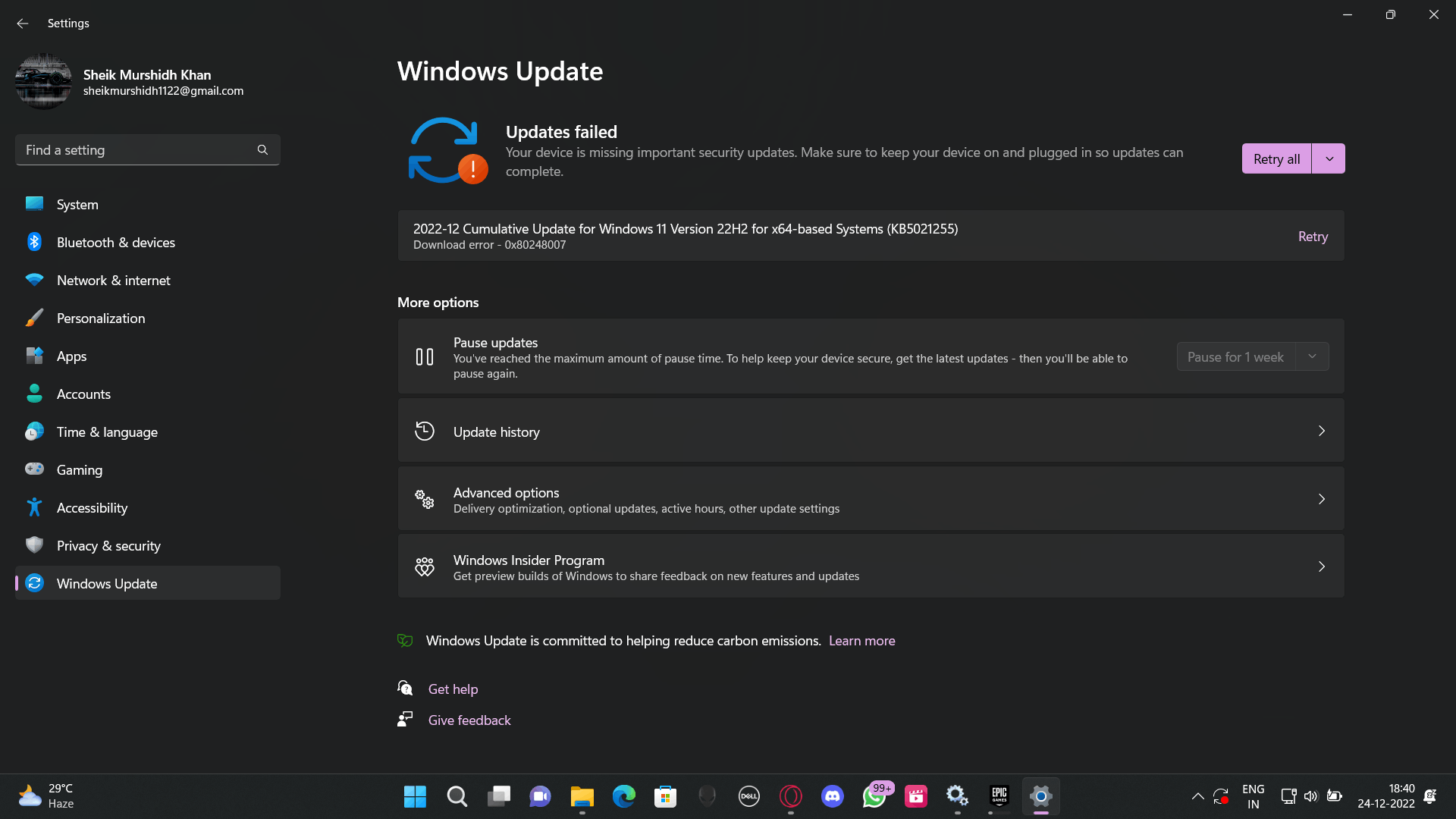This screenshot has height=819, width=1456.
Task: Open the Dell app from the taskbar
Action: [x=748, y=796]
